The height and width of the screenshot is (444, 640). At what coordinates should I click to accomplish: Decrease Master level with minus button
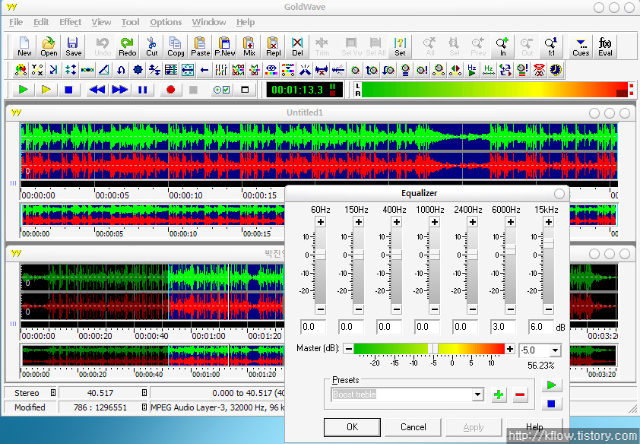349,349
